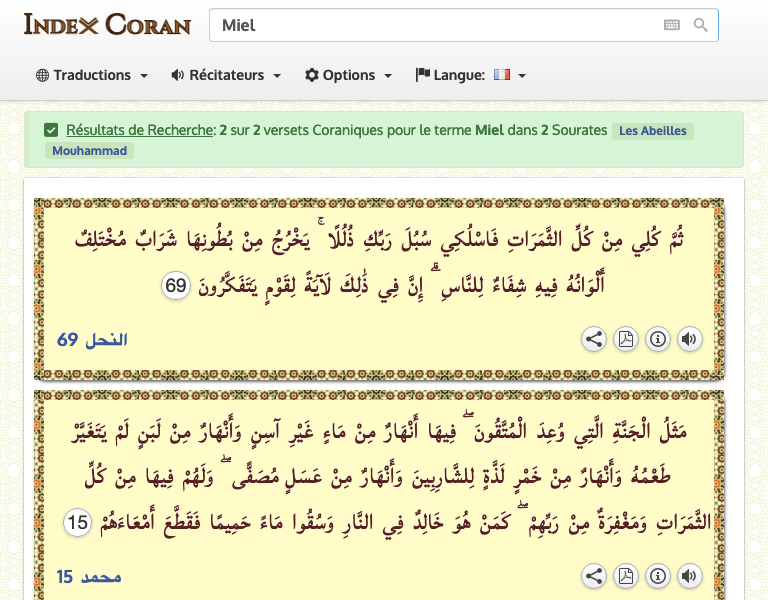Open the النحل 69 verse link
Screen dimensions: 768x600
coord(92,339)
